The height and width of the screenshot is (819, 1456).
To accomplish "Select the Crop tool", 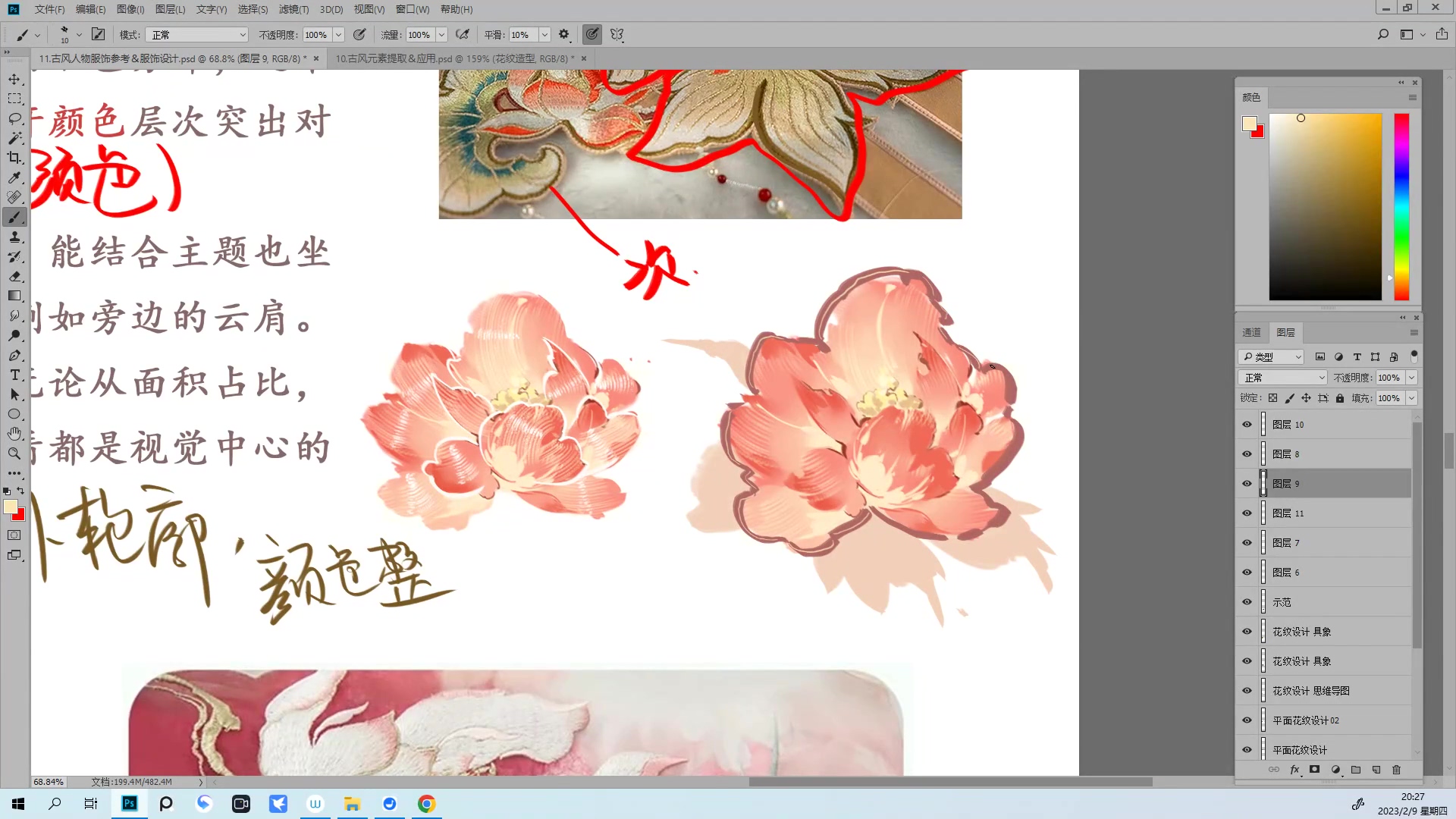I will click(x=14, y=158).
